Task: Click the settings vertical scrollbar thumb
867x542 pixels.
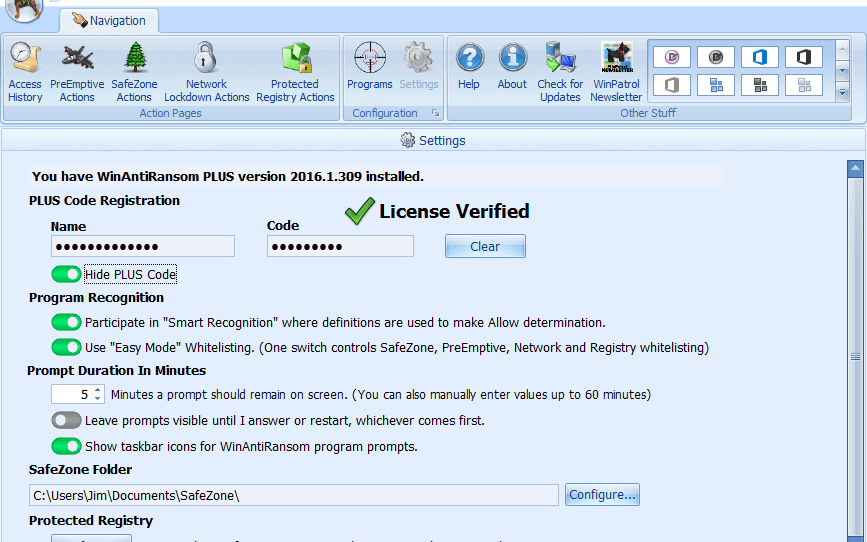Action: [855, 357]
